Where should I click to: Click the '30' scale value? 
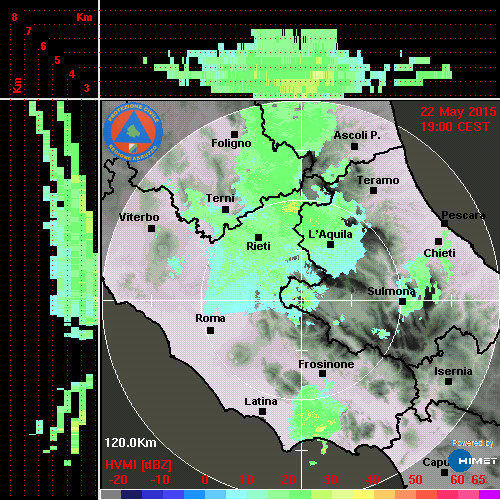pyautogui.click(x=331, y=480)
